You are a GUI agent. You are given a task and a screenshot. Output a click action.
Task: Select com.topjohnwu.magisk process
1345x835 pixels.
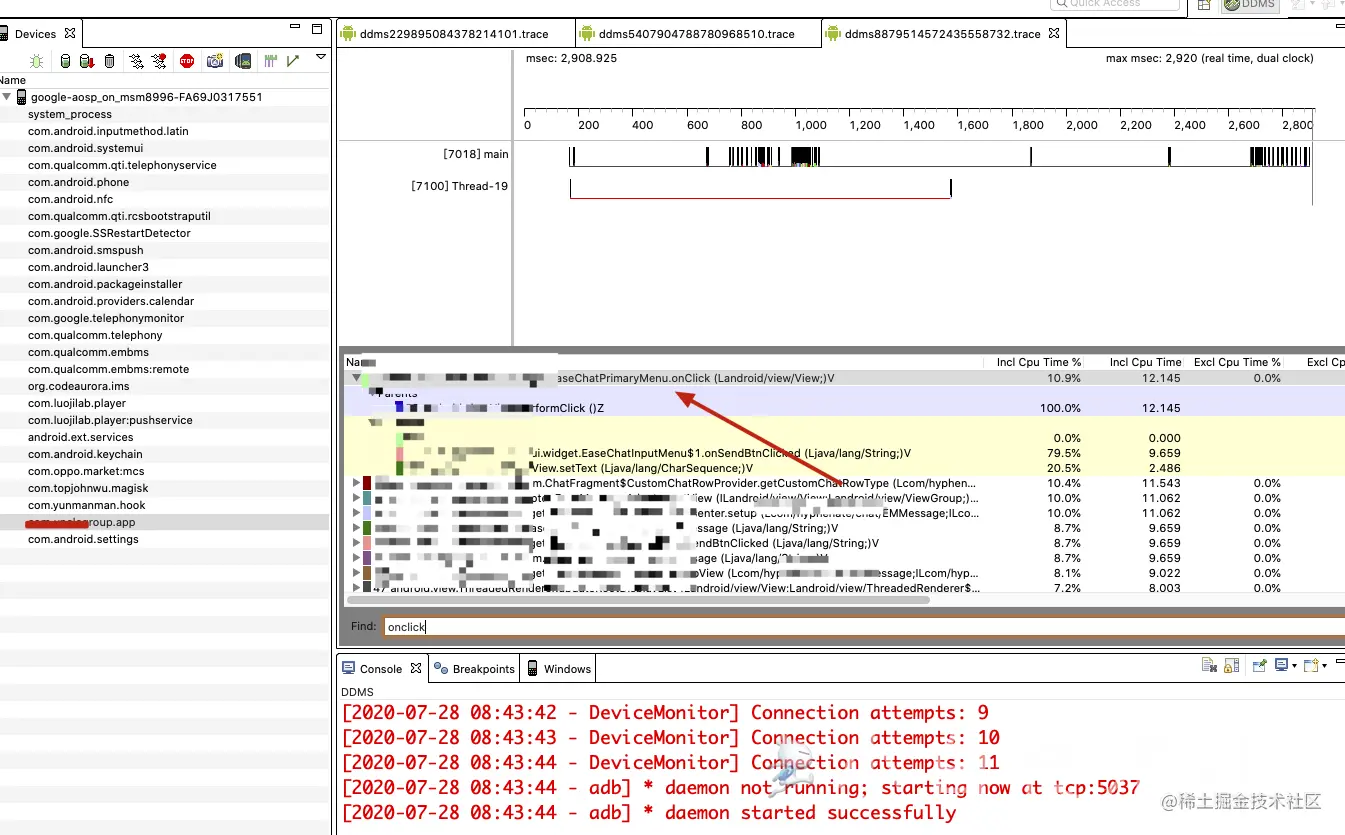click(x=165, y=488)
